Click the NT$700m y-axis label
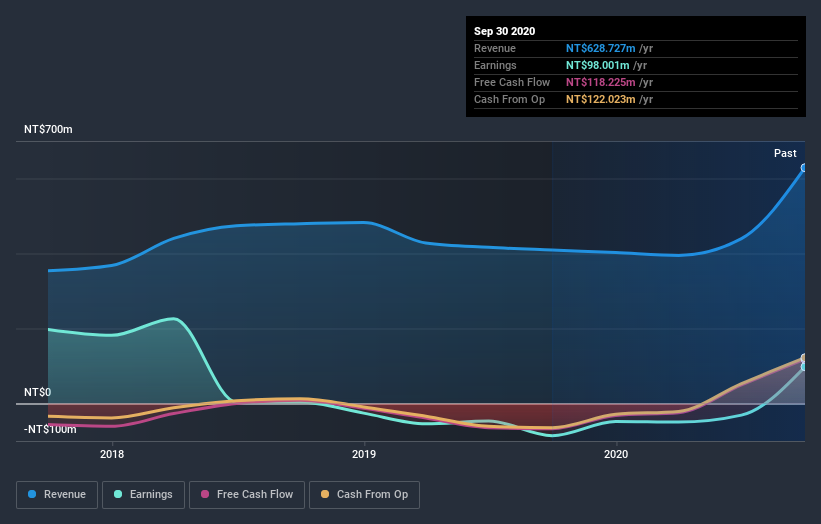Screen dimensions: 821x524 [x=48, y=129]
